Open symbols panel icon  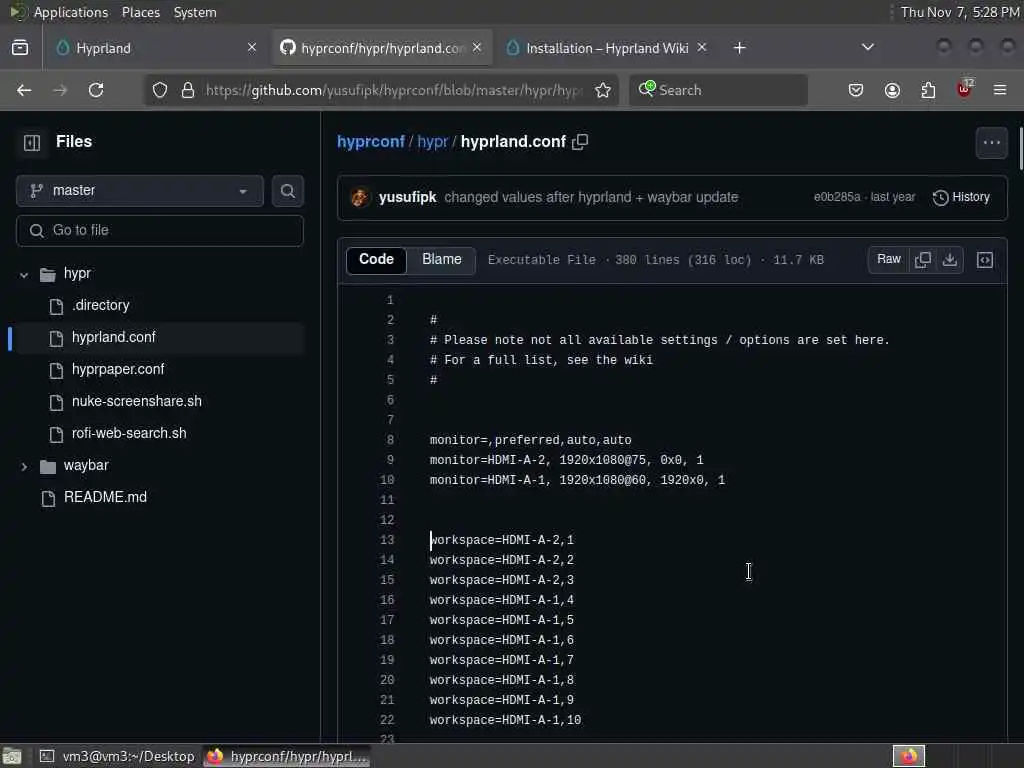click(985, 260)
